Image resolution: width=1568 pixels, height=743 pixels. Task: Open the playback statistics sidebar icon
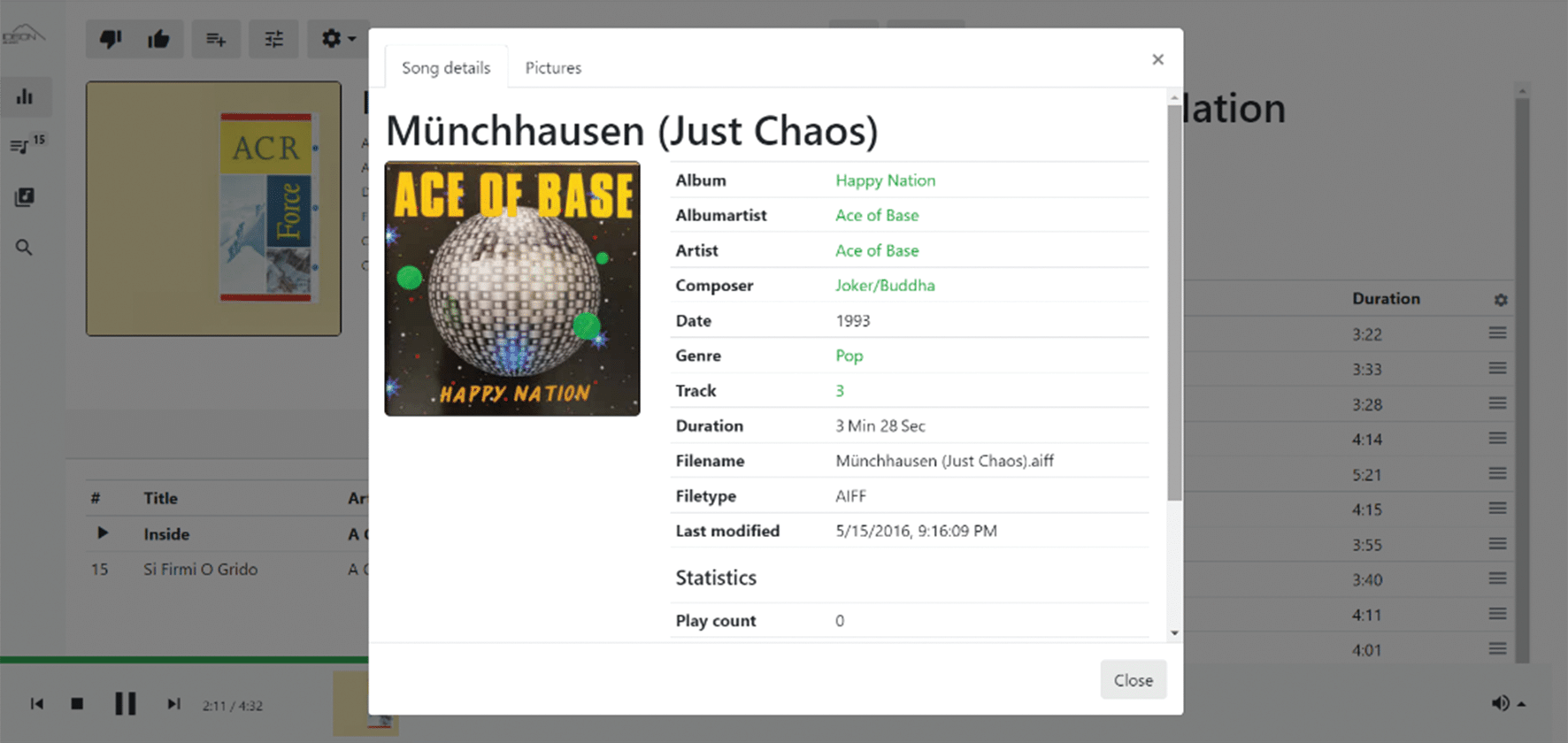tap(25, 97)
